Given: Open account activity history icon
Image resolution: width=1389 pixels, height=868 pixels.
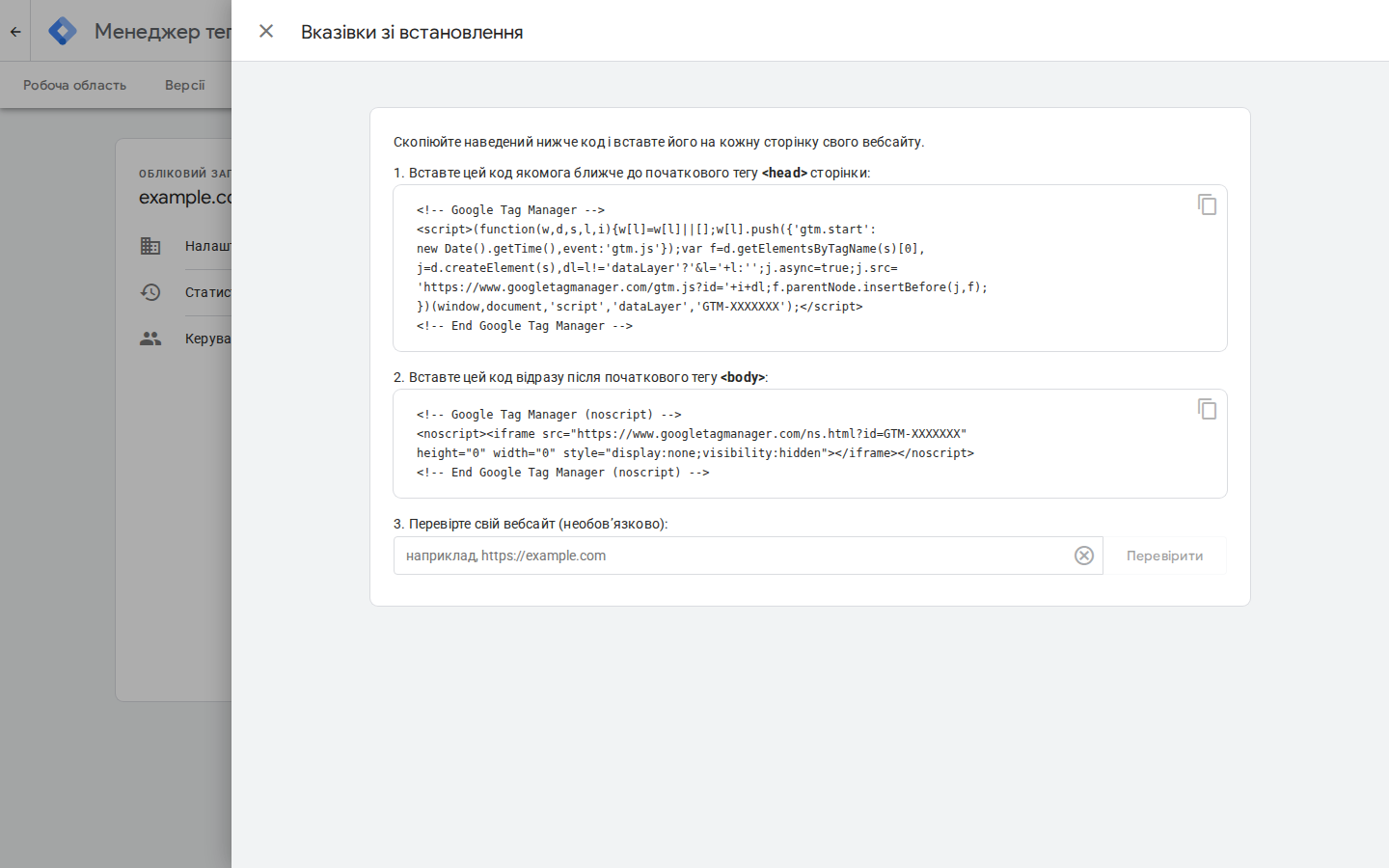Looking at the screenshot, I should (150, 292).
